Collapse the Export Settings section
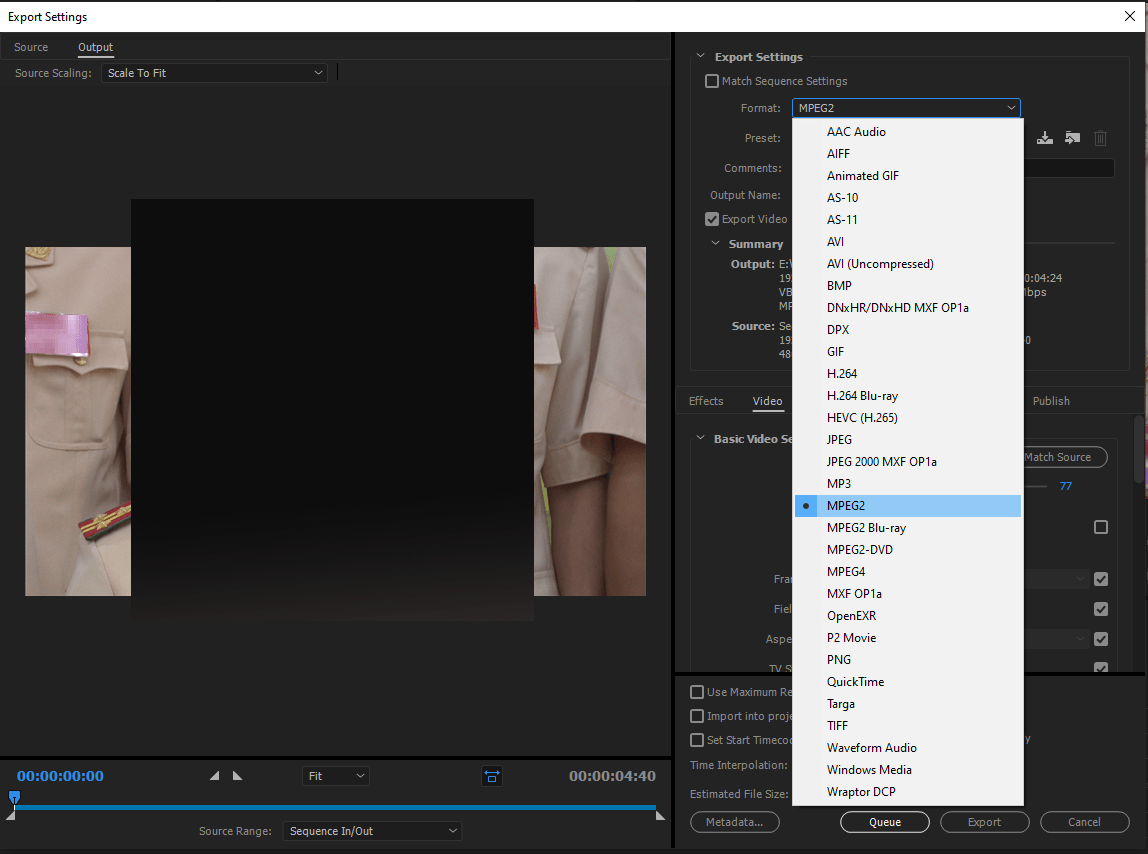This screenshot has height=854, width=1148. point(701,56)
